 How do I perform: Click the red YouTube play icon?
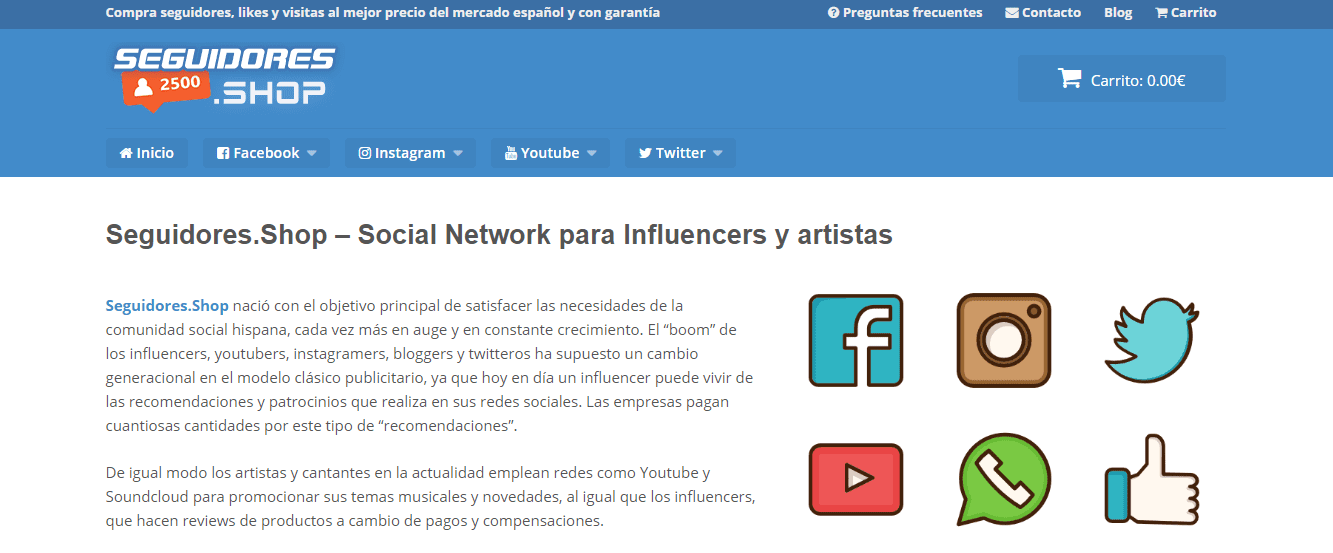(855, 479)
